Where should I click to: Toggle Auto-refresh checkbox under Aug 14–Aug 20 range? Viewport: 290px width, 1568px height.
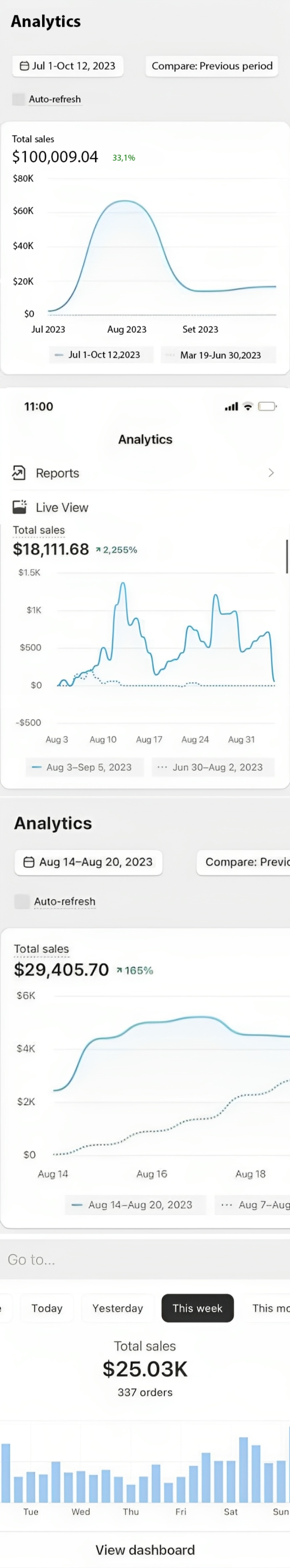(x=22, y=902)
